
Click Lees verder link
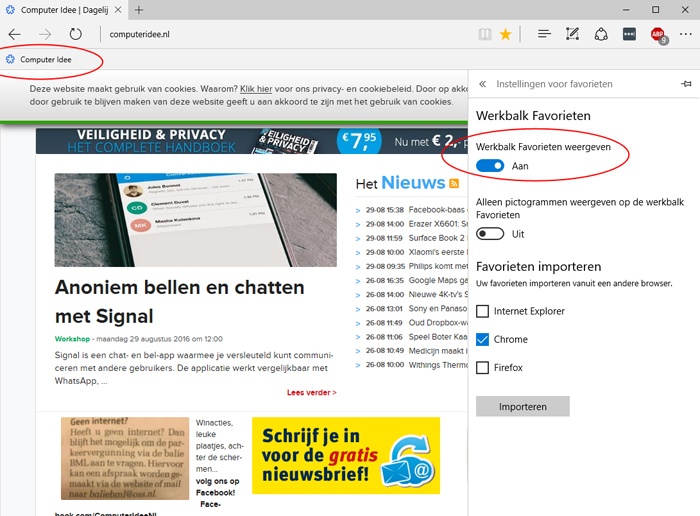tap(312, 392)
